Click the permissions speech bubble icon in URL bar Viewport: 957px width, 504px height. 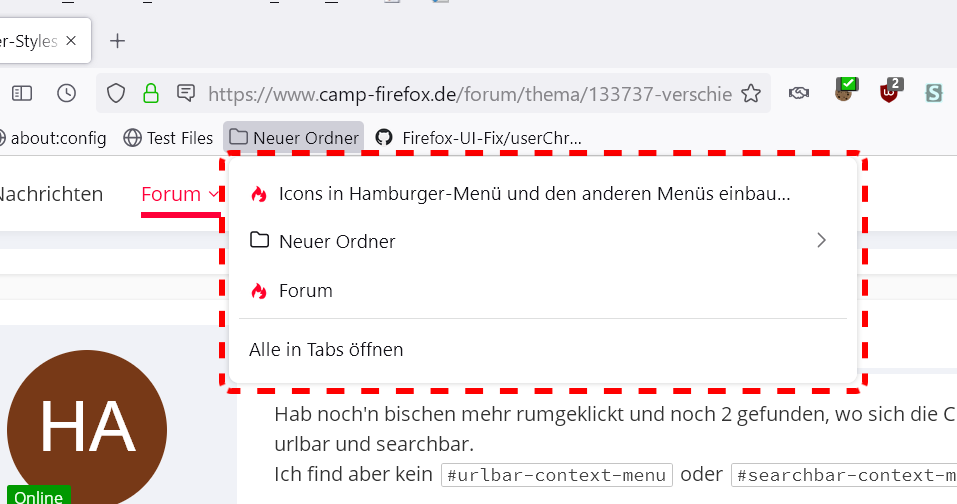[185, 94]
